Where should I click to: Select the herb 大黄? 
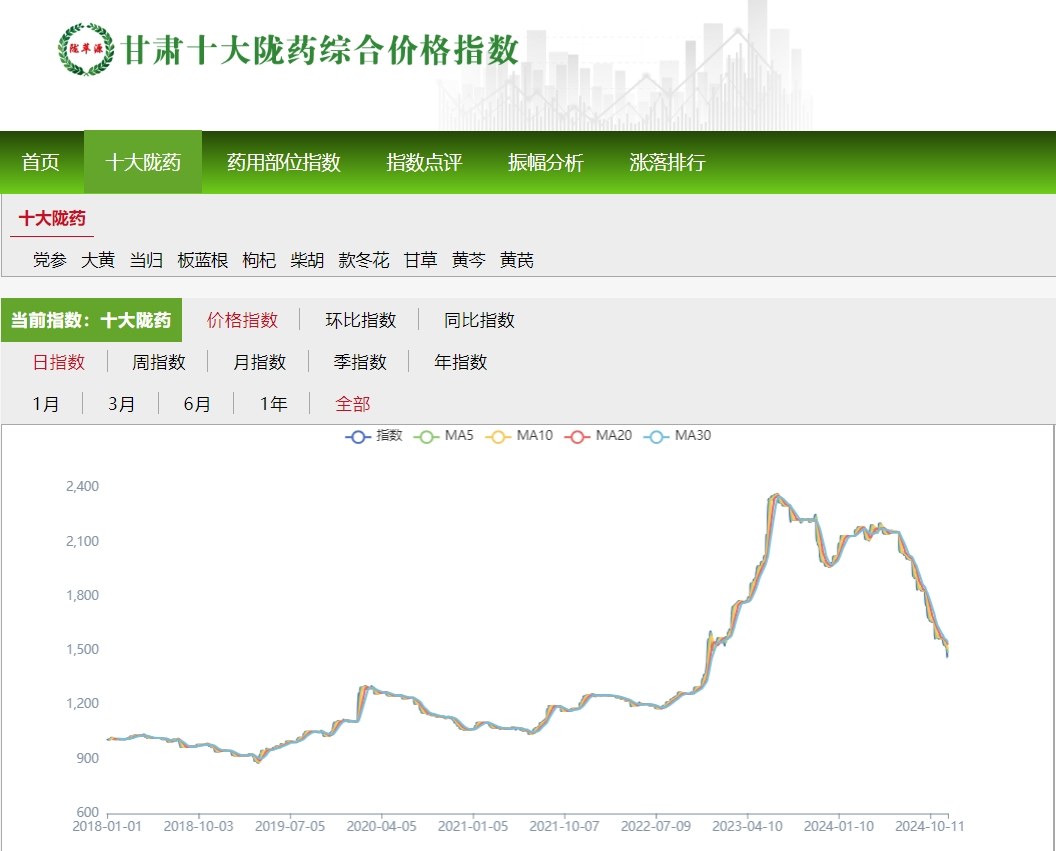click(98, 260)
